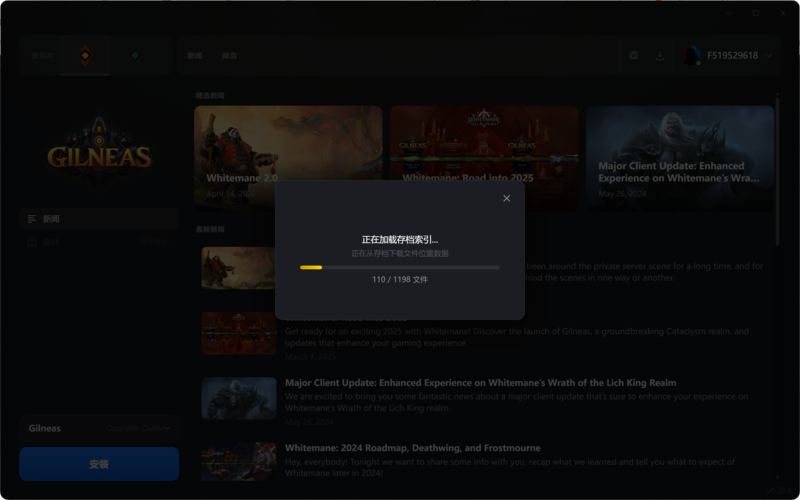
Task: Select 插件 in the left sidebar
Action: pos(99,242)
